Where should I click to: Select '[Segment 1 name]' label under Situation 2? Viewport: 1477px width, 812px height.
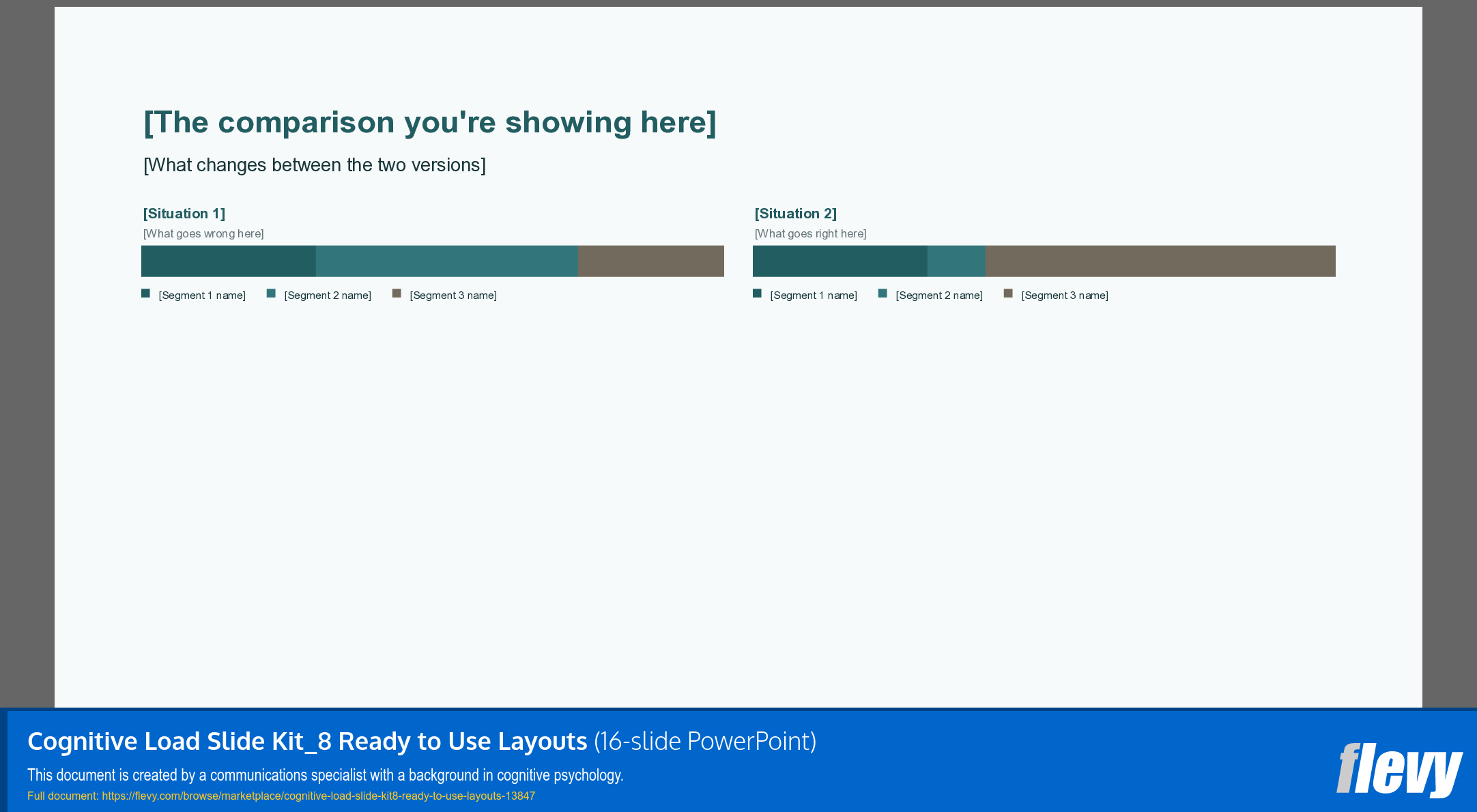(x=814, y=295)
